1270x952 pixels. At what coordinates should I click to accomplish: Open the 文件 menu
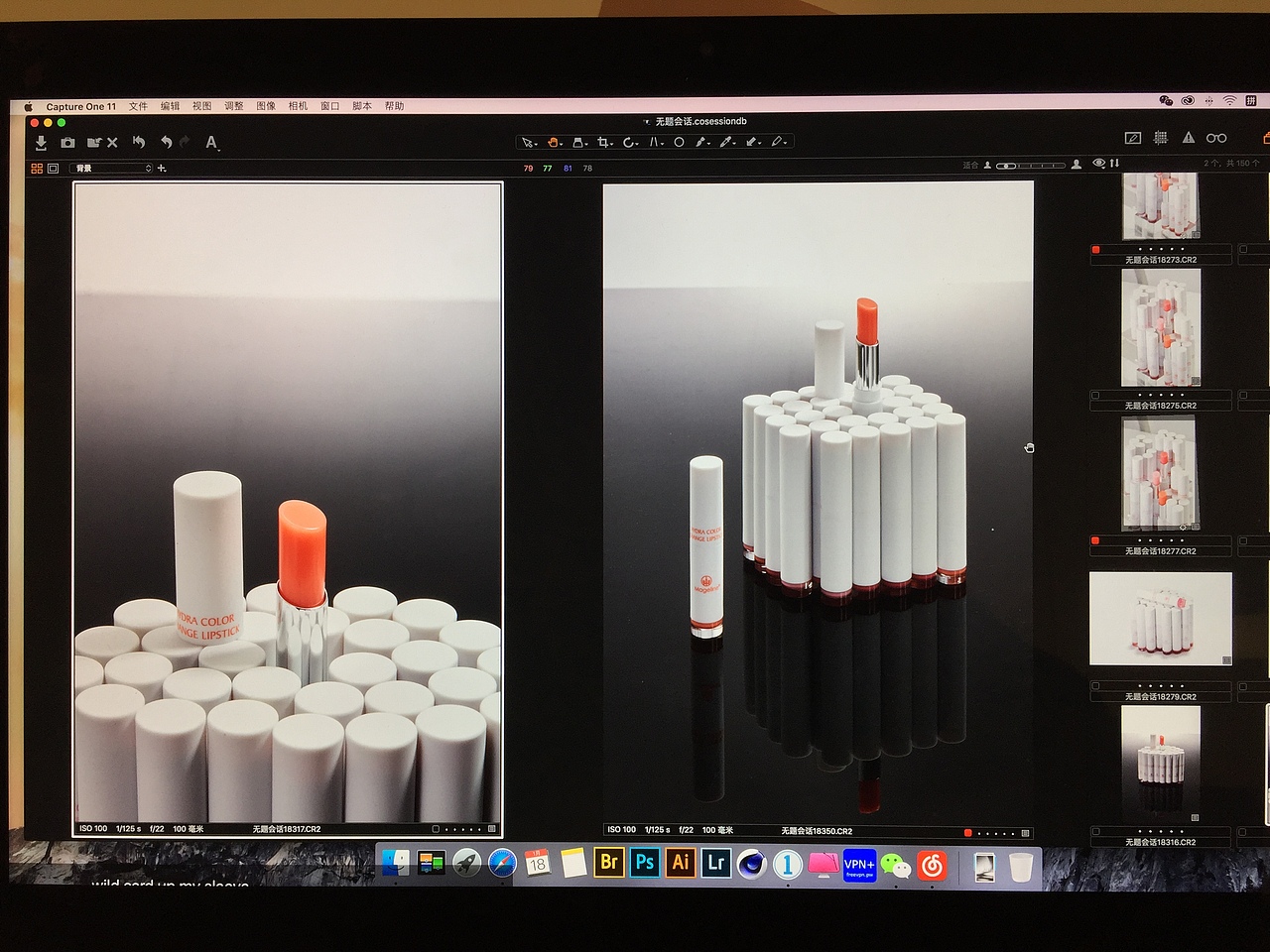click(x=138, y=106)
